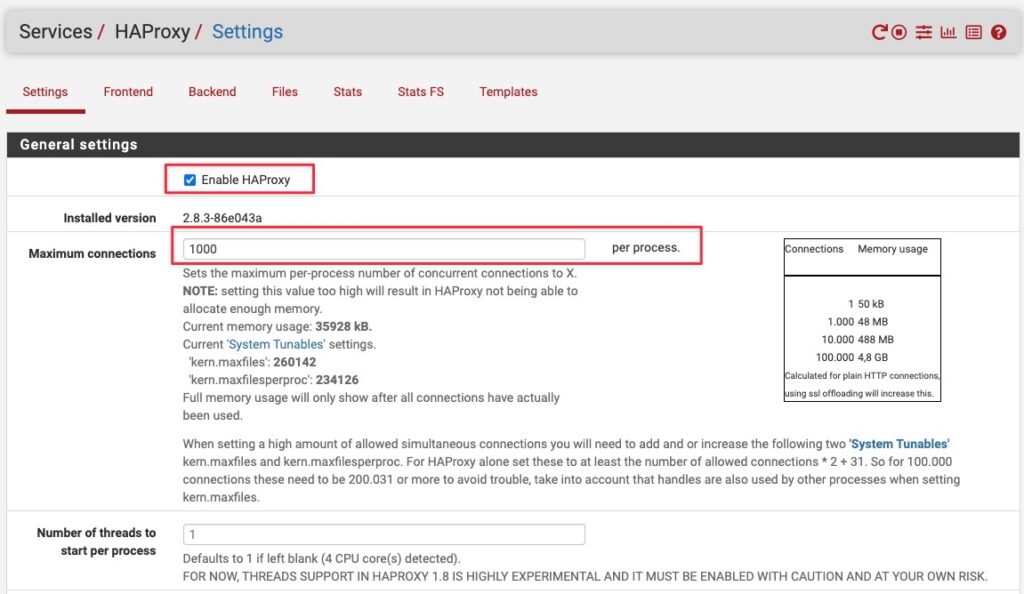Click the Settings breadcrumb link
This screenshot has width=1024, height=594.
(x=248, y=31)
